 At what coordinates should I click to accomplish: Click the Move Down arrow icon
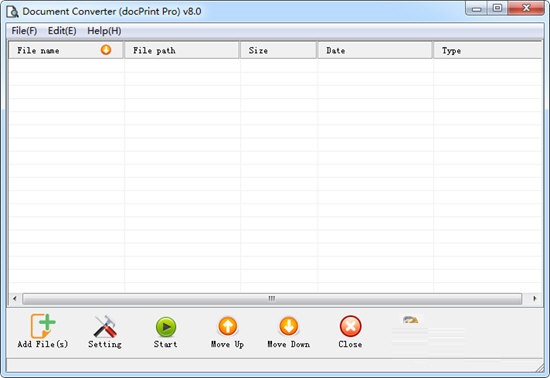click(x=289, y=326)
